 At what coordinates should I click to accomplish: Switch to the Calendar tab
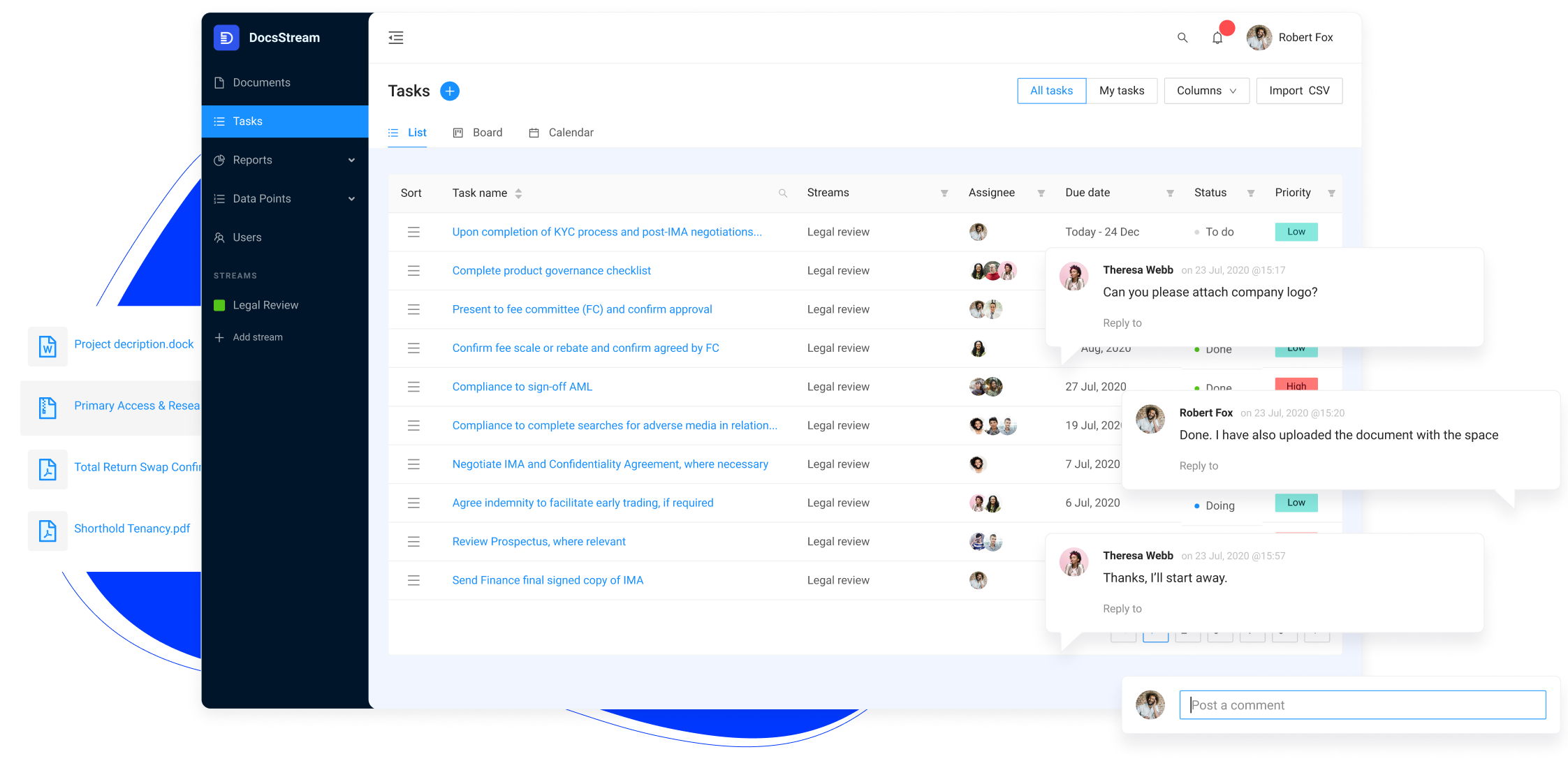click(562, 131)
